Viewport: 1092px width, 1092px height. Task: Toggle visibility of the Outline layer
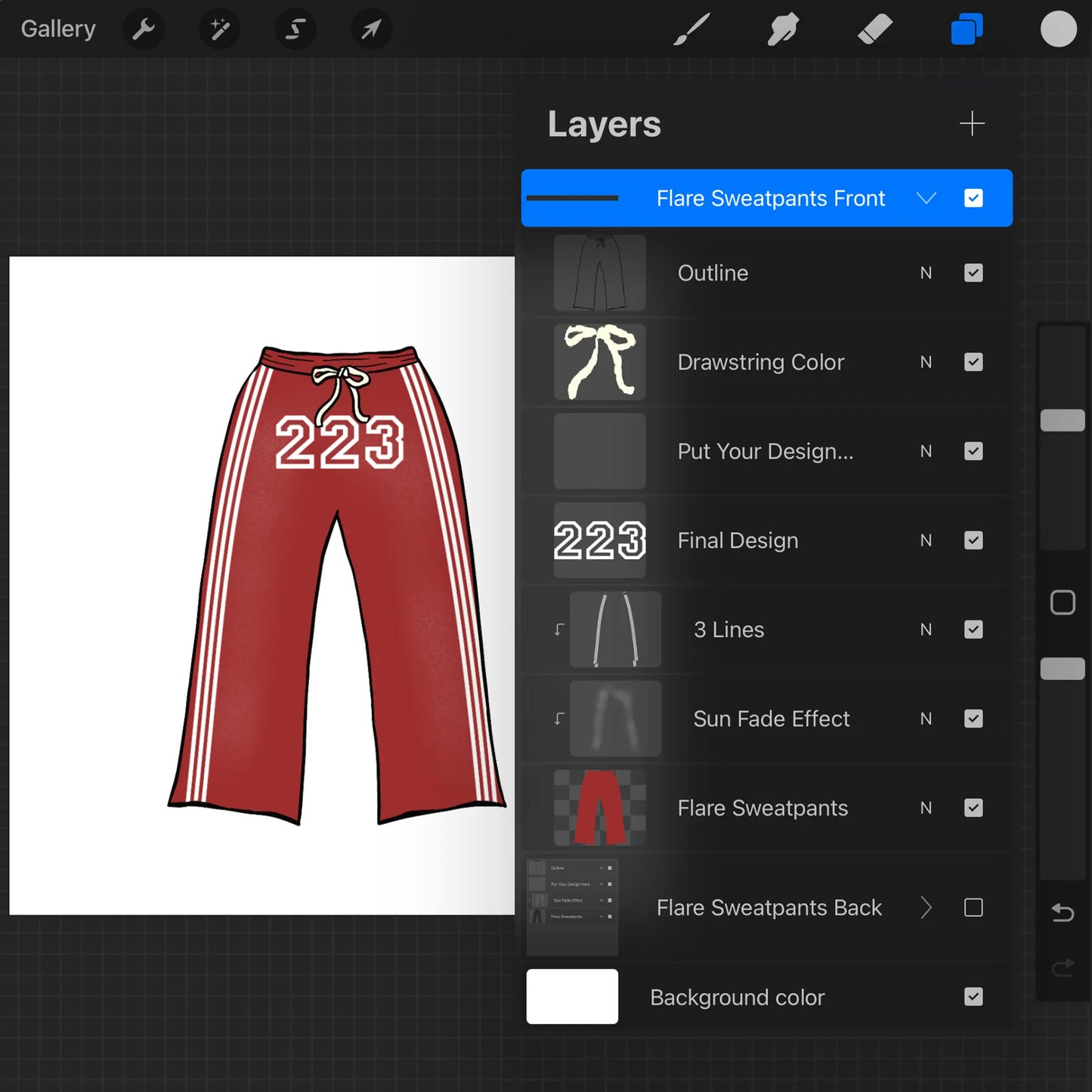(973, 273)
